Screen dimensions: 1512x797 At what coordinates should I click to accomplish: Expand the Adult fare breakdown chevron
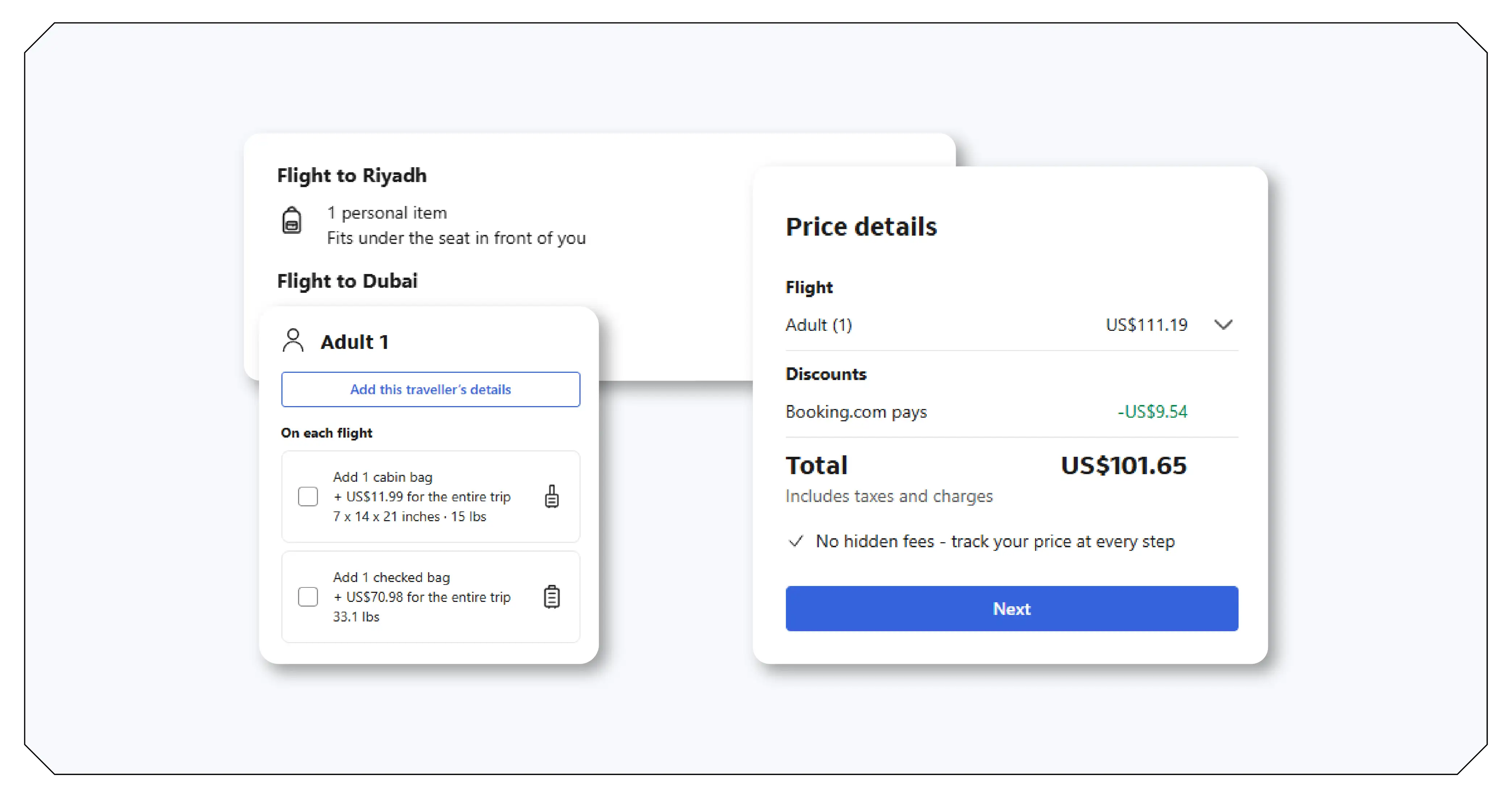click(1224, 324)
